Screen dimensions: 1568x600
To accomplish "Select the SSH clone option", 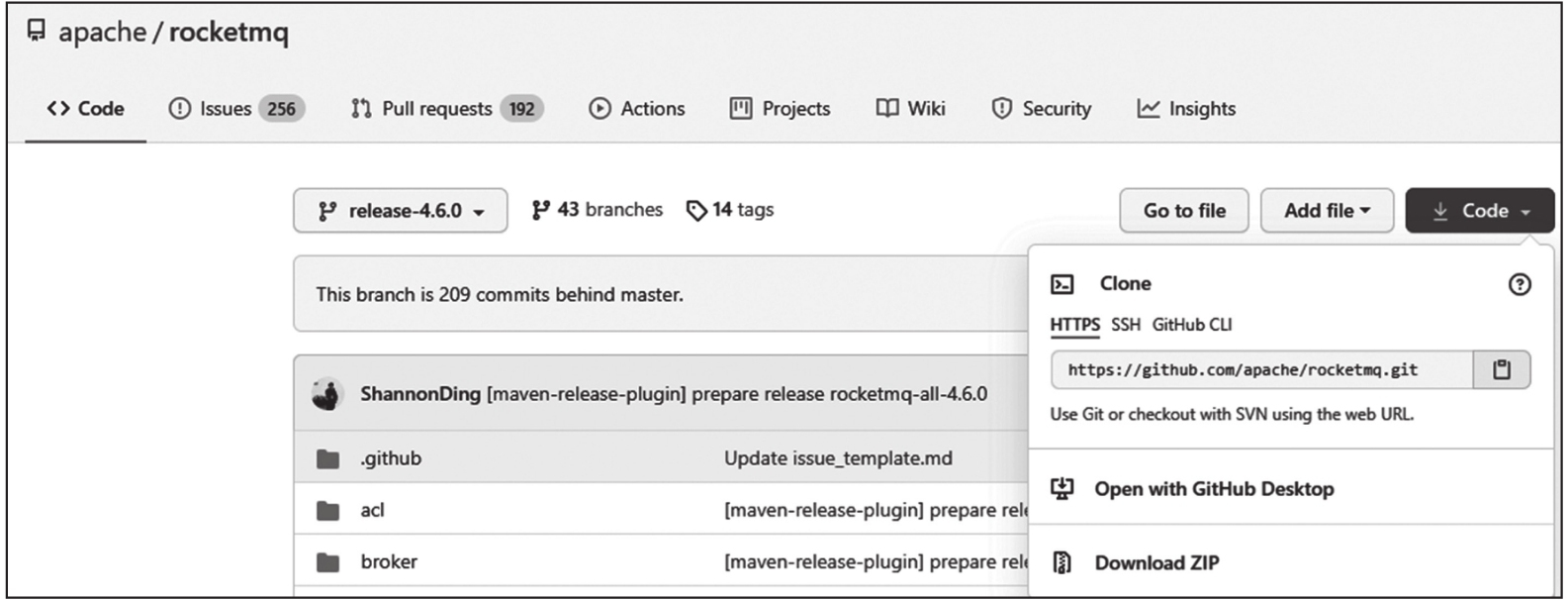I will point(1126,325).
